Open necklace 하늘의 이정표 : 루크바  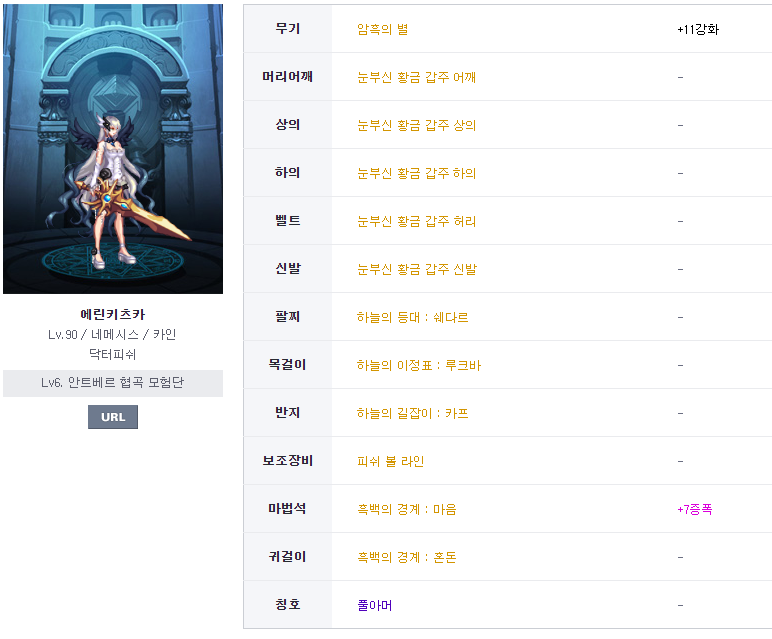[419, 365]
